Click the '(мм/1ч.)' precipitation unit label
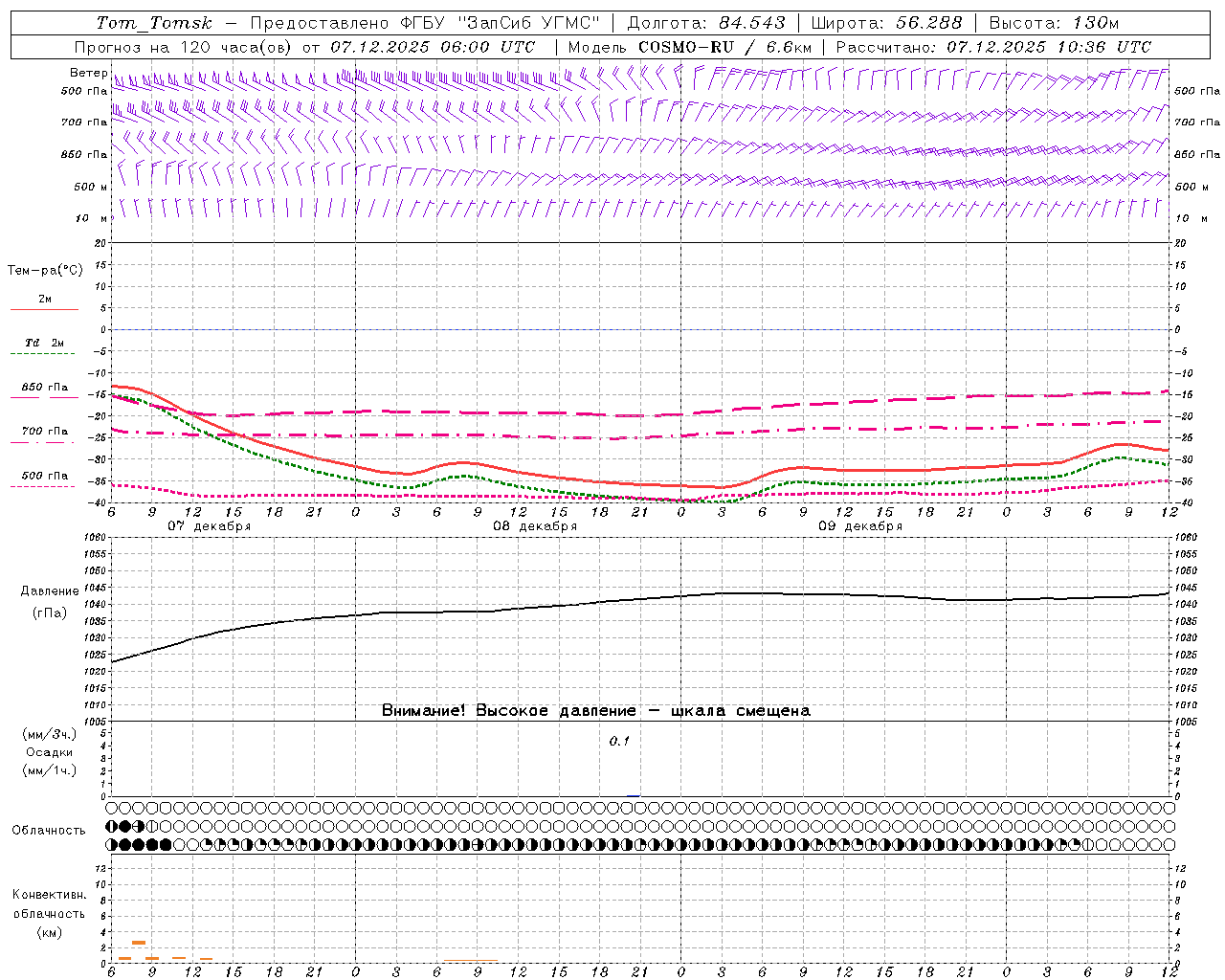Viewport: 1225px width, 980px height. pos(50,770)
